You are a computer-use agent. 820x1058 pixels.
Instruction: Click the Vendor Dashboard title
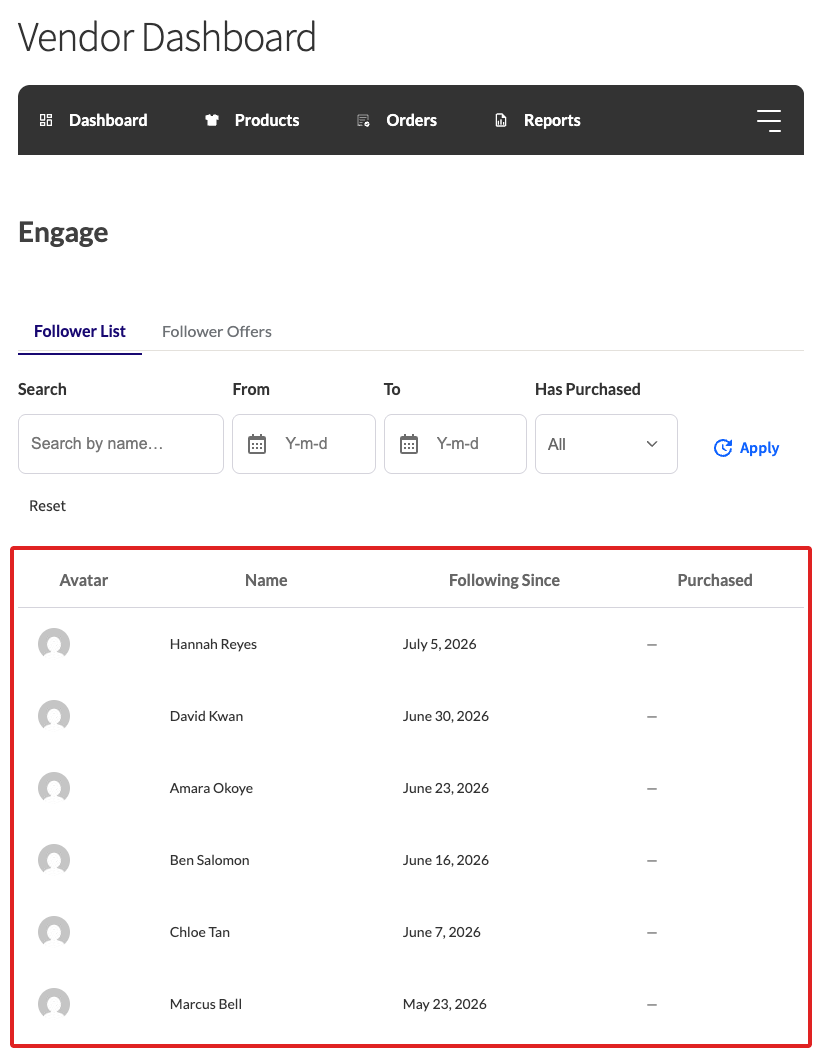[x=167, y=37]
